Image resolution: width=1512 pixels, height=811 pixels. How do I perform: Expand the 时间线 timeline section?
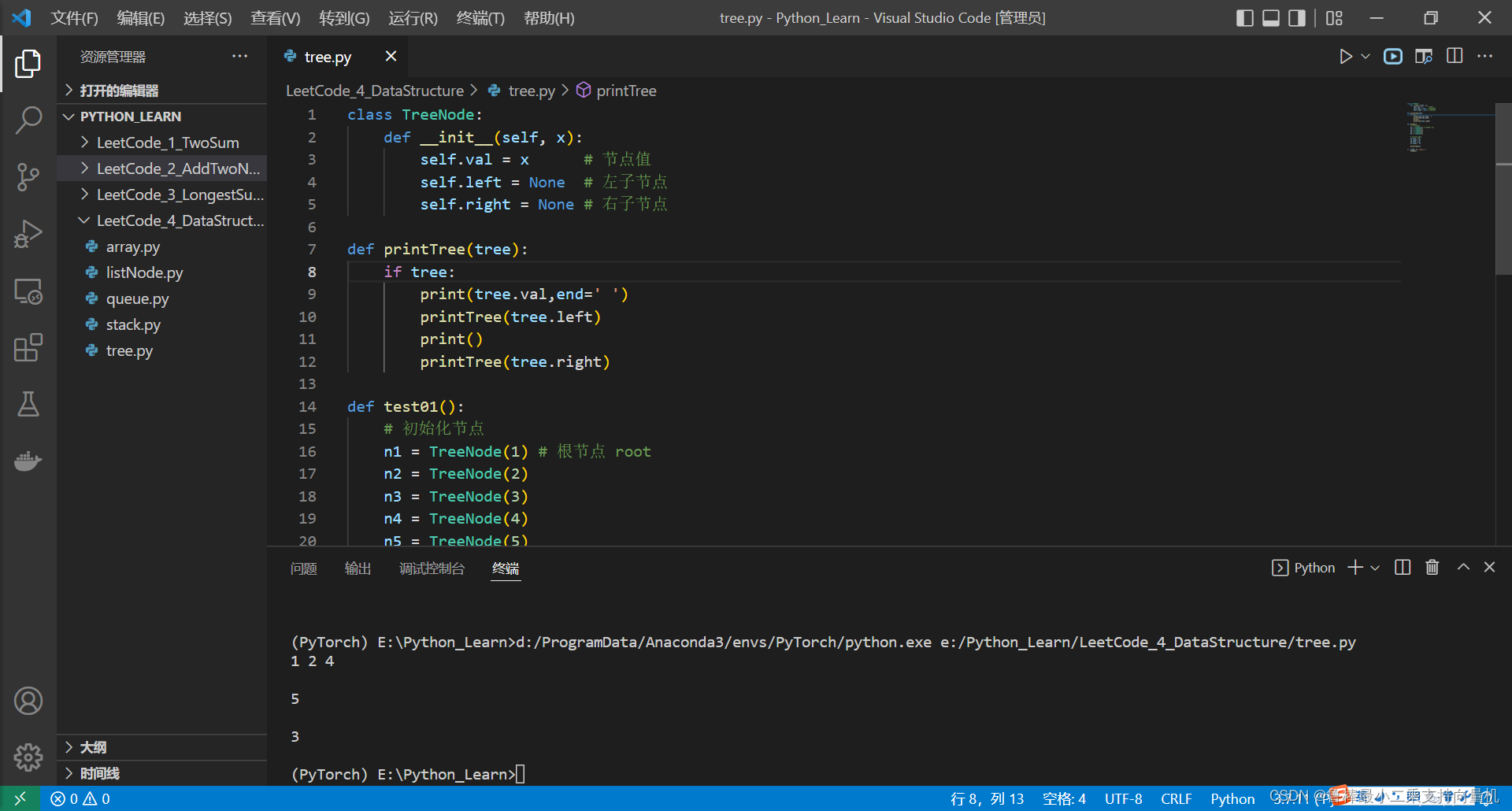pyautogui.click(x=162, y=773)
